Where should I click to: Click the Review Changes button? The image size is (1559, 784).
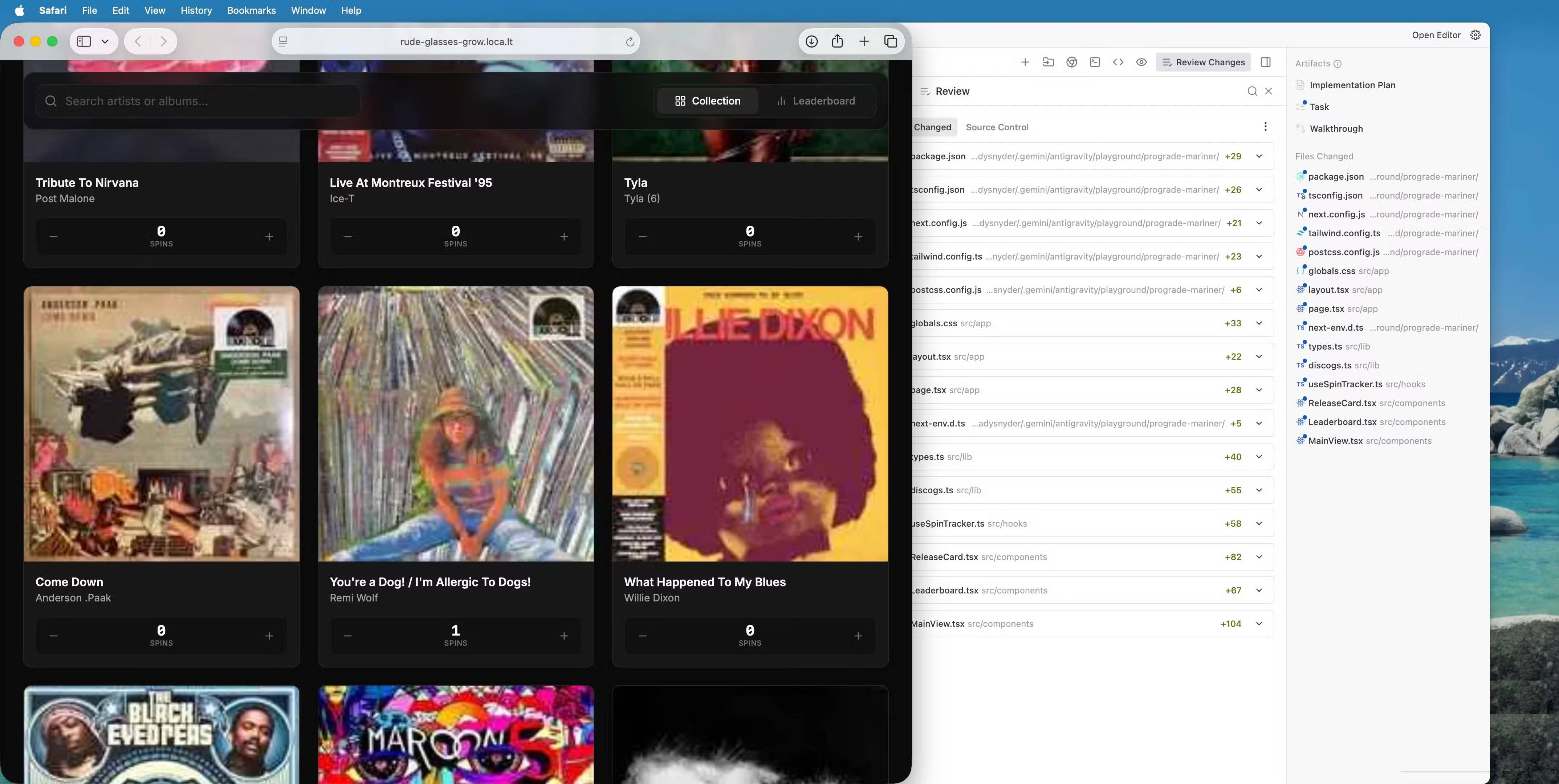click(x=1203, y=62)
